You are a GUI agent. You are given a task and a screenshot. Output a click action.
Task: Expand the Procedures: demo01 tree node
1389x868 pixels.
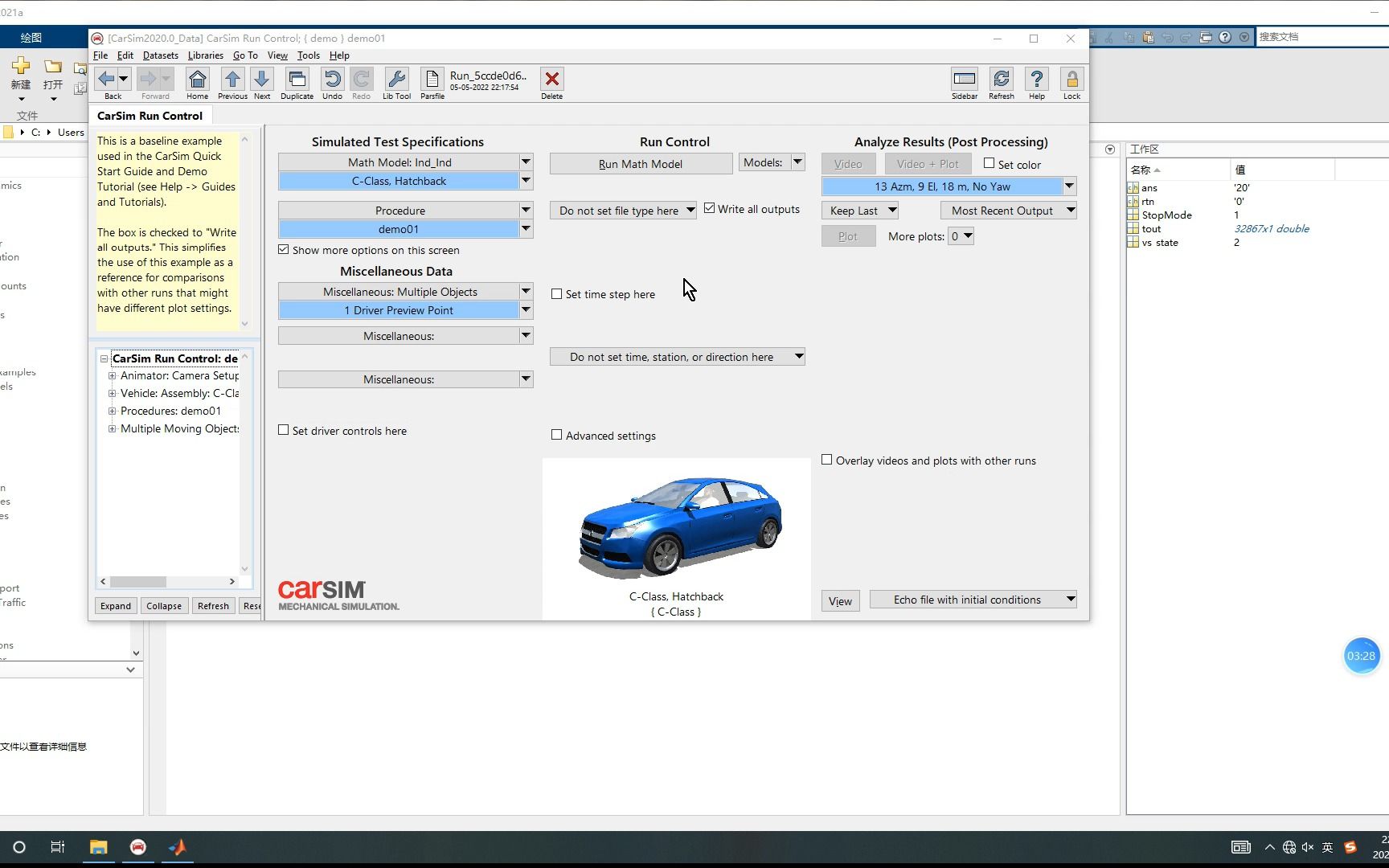coord(113,411)
